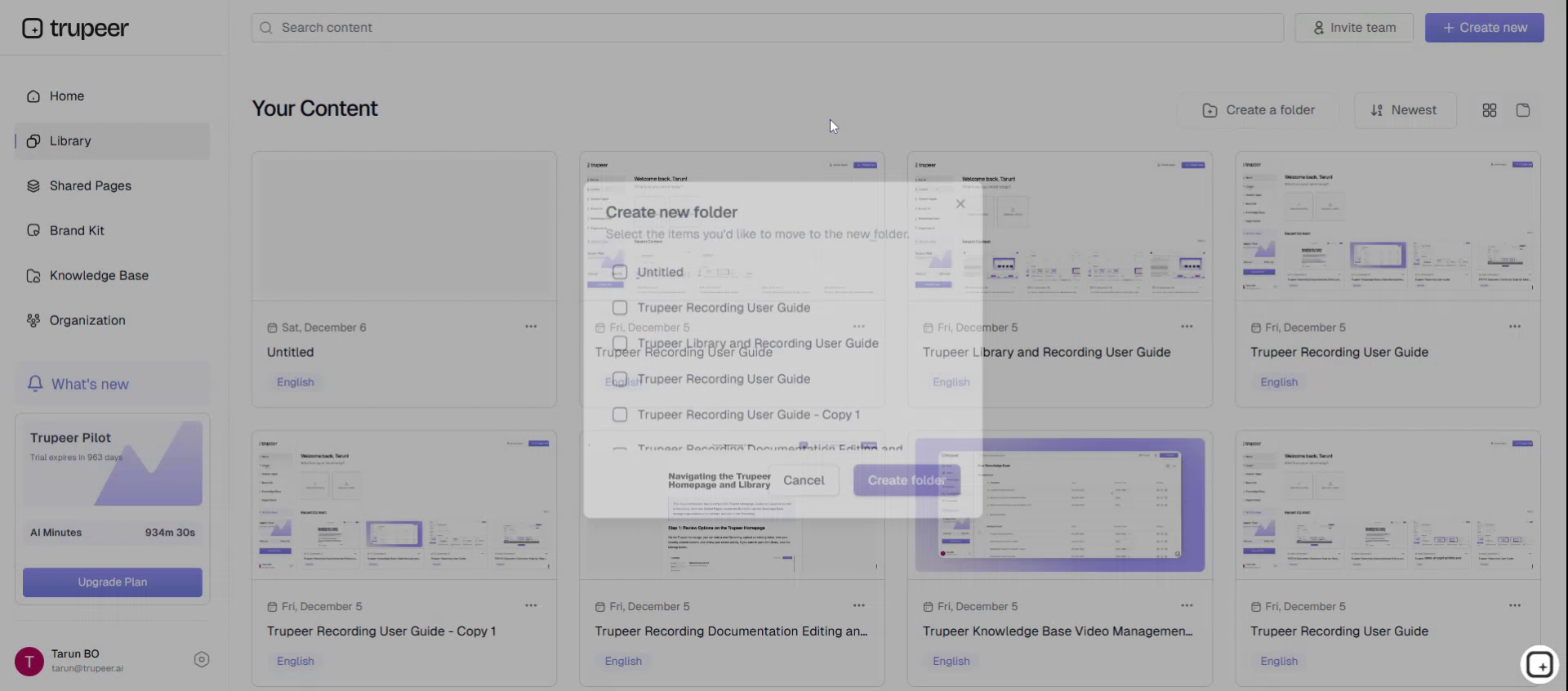Click Trupeer Recording Documentation Editing title
This screenshot has width=1568, height=691.
(731, 631)
